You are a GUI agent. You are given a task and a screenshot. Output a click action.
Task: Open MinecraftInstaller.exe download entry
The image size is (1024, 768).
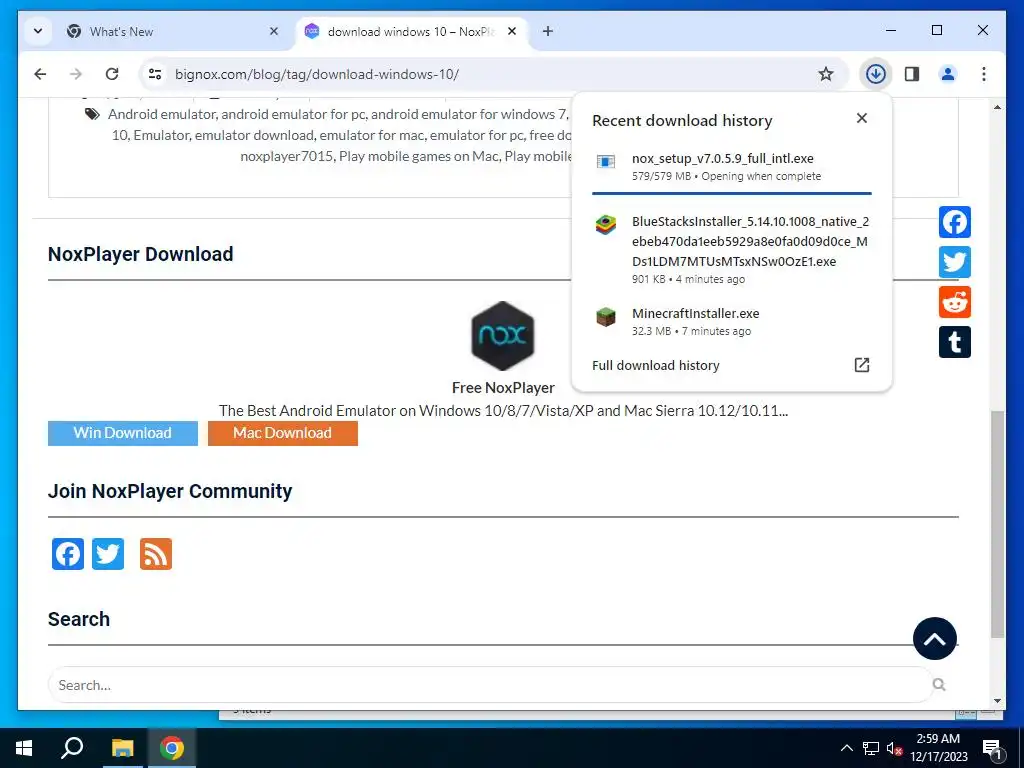(x=731, y=321)
